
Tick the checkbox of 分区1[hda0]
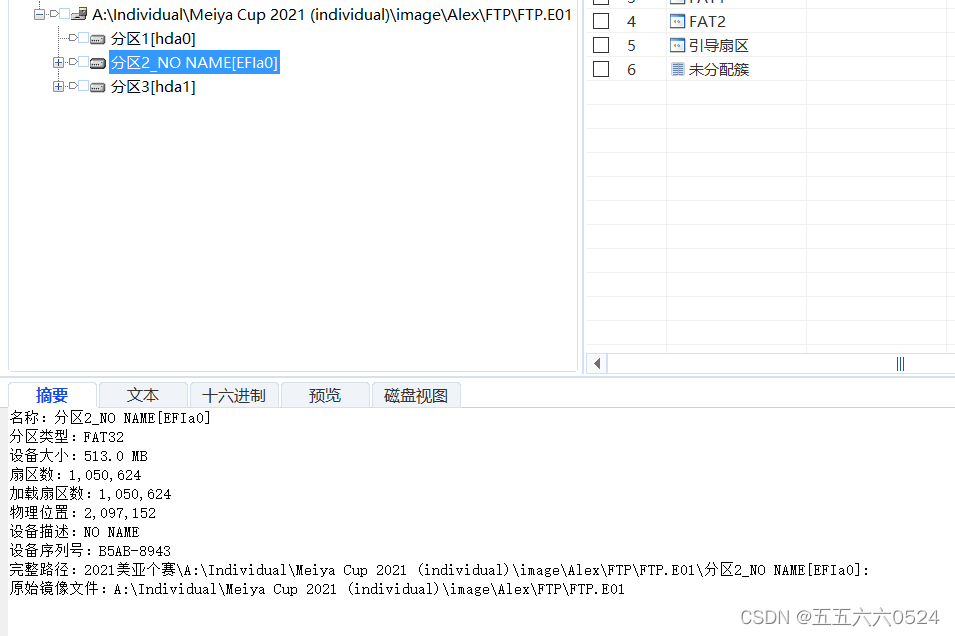click(x=83, y=38)
